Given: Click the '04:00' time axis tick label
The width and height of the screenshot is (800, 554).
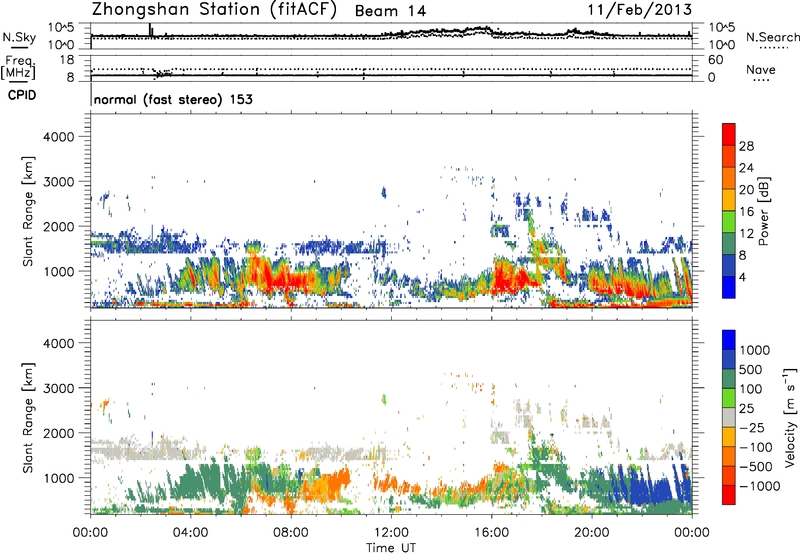Looking at the screenshot, I should coord(190,533).
